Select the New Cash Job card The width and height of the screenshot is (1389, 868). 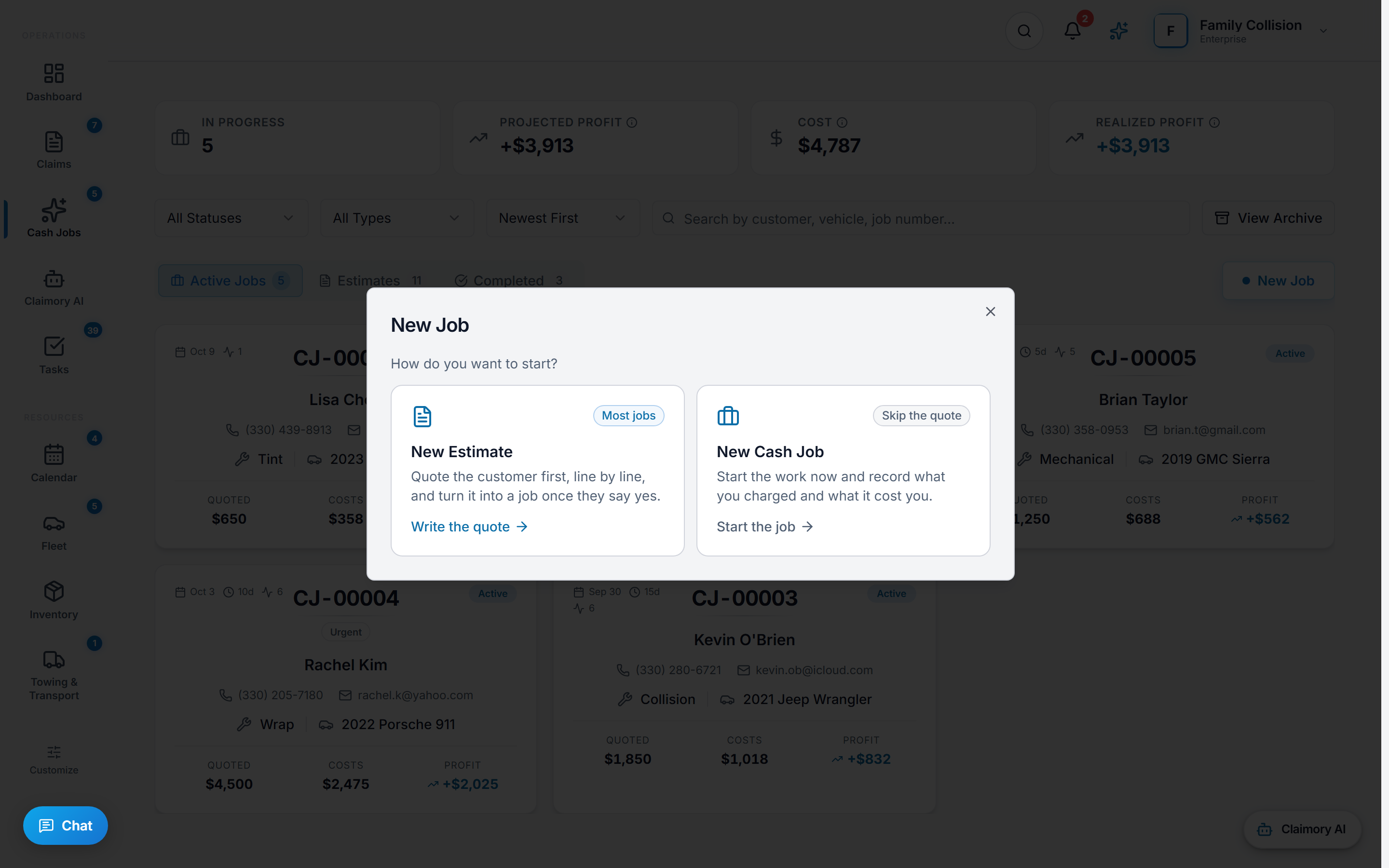tap(843, 470)
